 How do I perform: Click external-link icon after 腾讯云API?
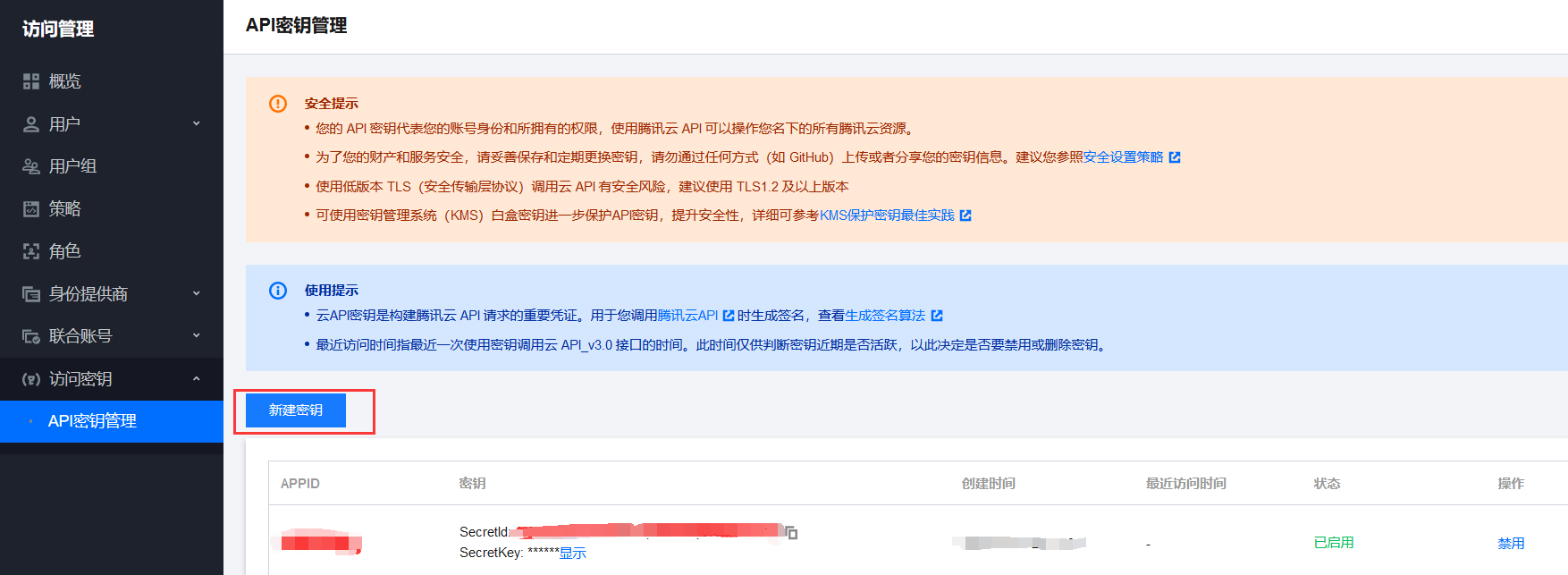point(729,316)
